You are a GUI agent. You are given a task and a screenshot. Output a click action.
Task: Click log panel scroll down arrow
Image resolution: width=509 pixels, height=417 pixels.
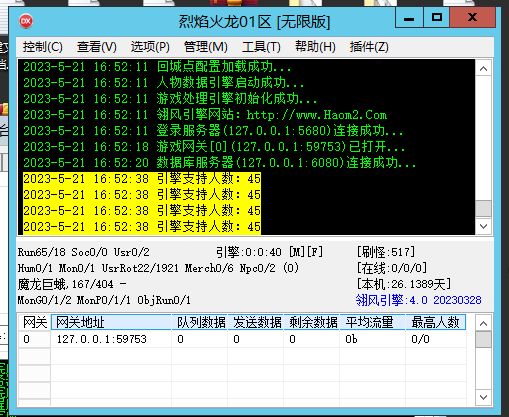tap(483, 226)
